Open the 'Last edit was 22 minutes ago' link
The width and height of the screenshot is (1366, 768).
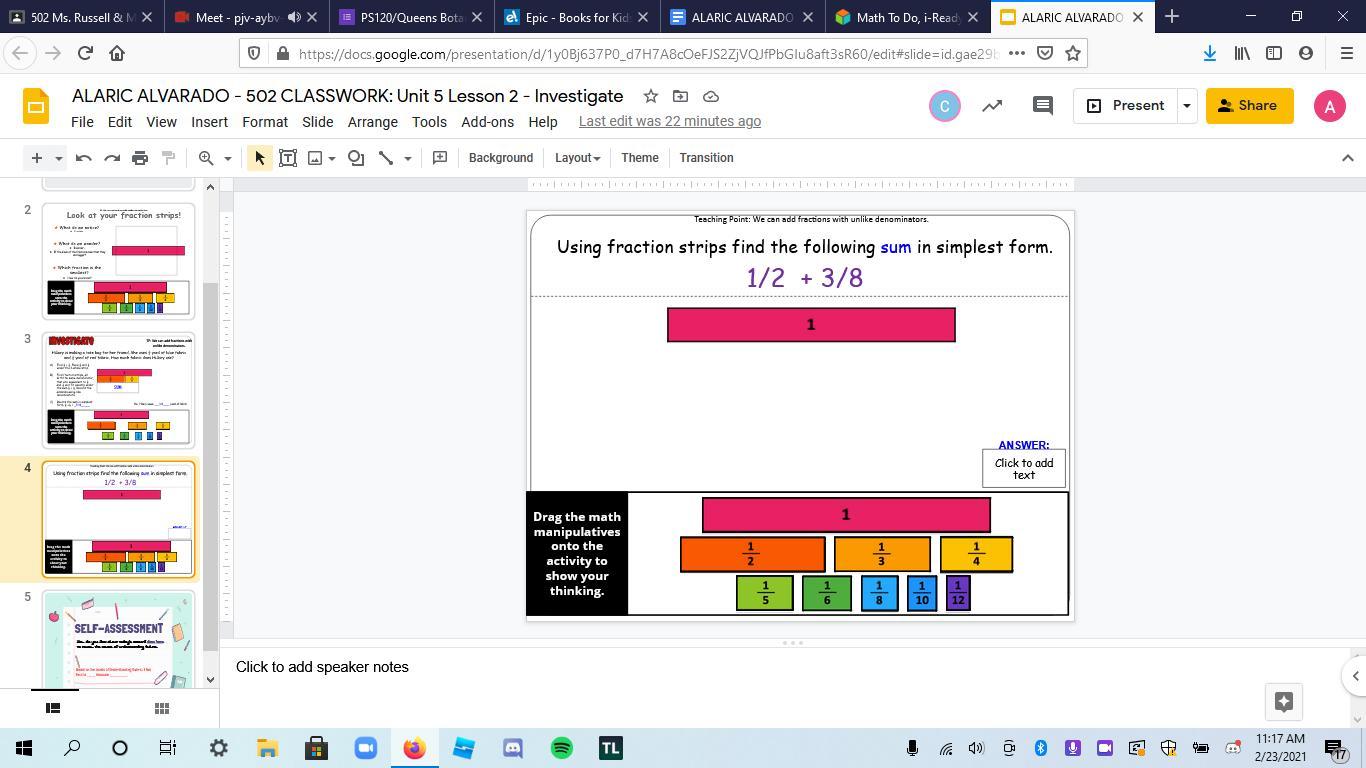(x=669, y=122)
